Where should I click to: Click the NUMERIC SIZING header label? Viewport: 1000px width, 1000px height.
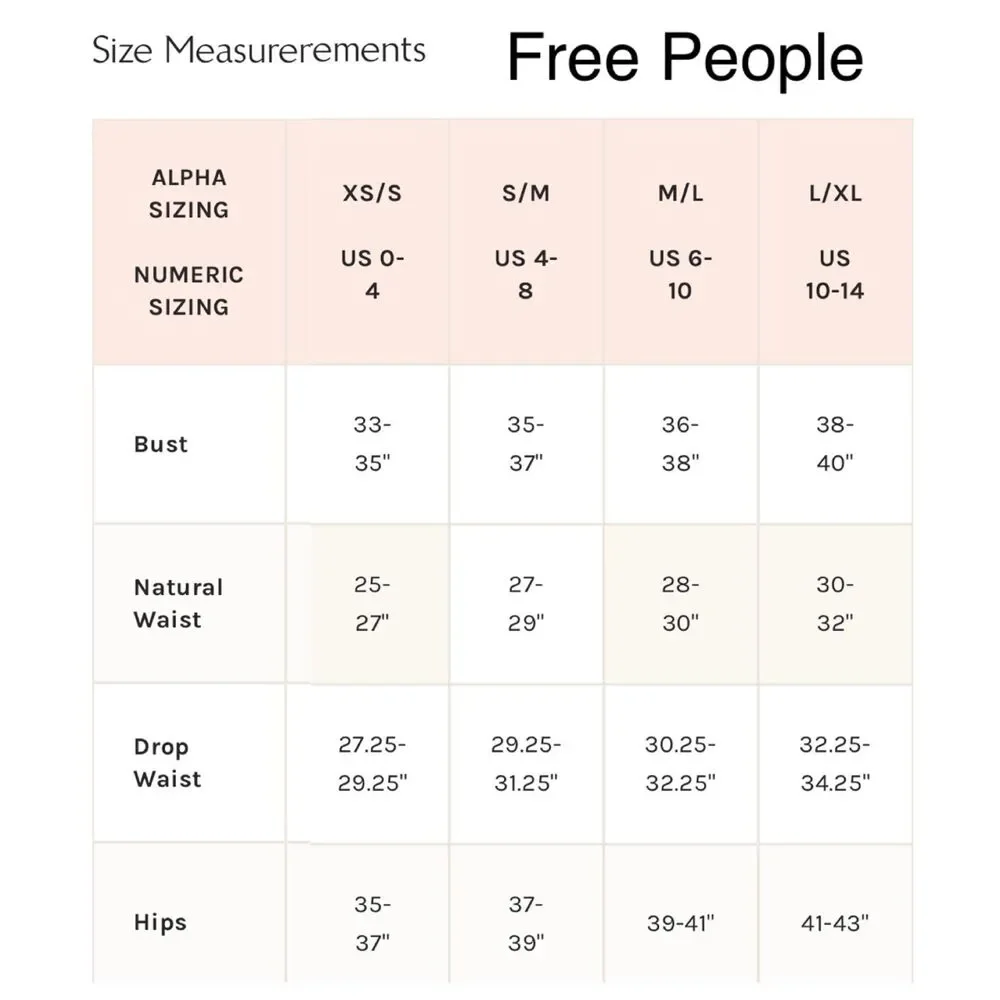(189, 291)
